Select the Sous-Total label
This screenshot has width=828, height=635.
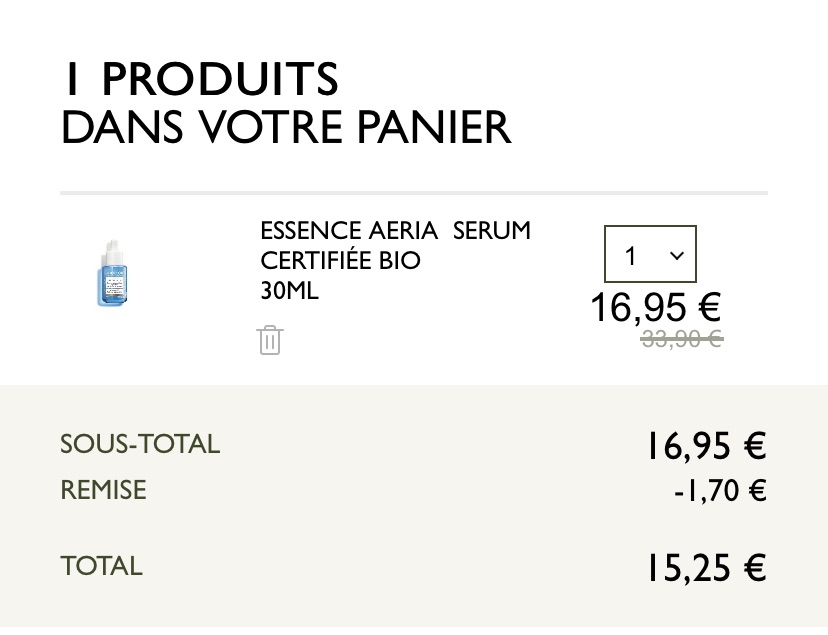[140, 444]
